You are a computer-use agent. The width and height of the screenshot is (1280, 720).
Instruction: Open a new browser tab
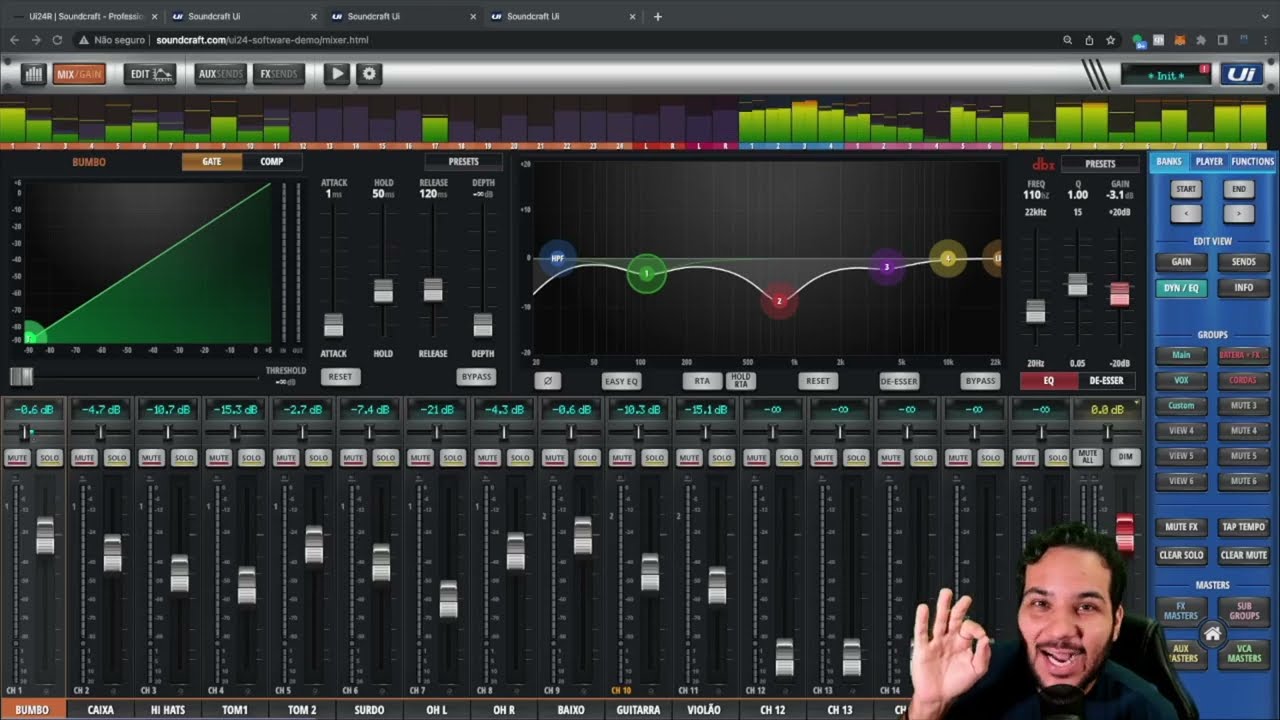tap(657, 16)
